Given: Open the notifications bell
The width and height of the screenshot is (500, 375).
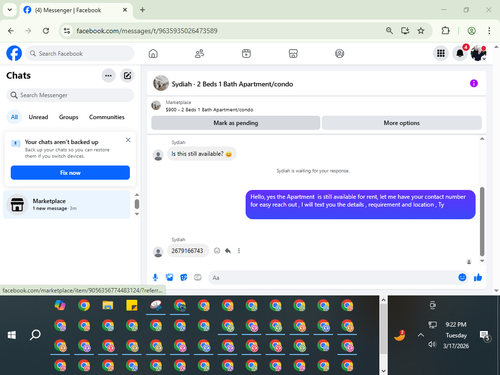Looking at the screenshot, I should click(x=460, y=53).
